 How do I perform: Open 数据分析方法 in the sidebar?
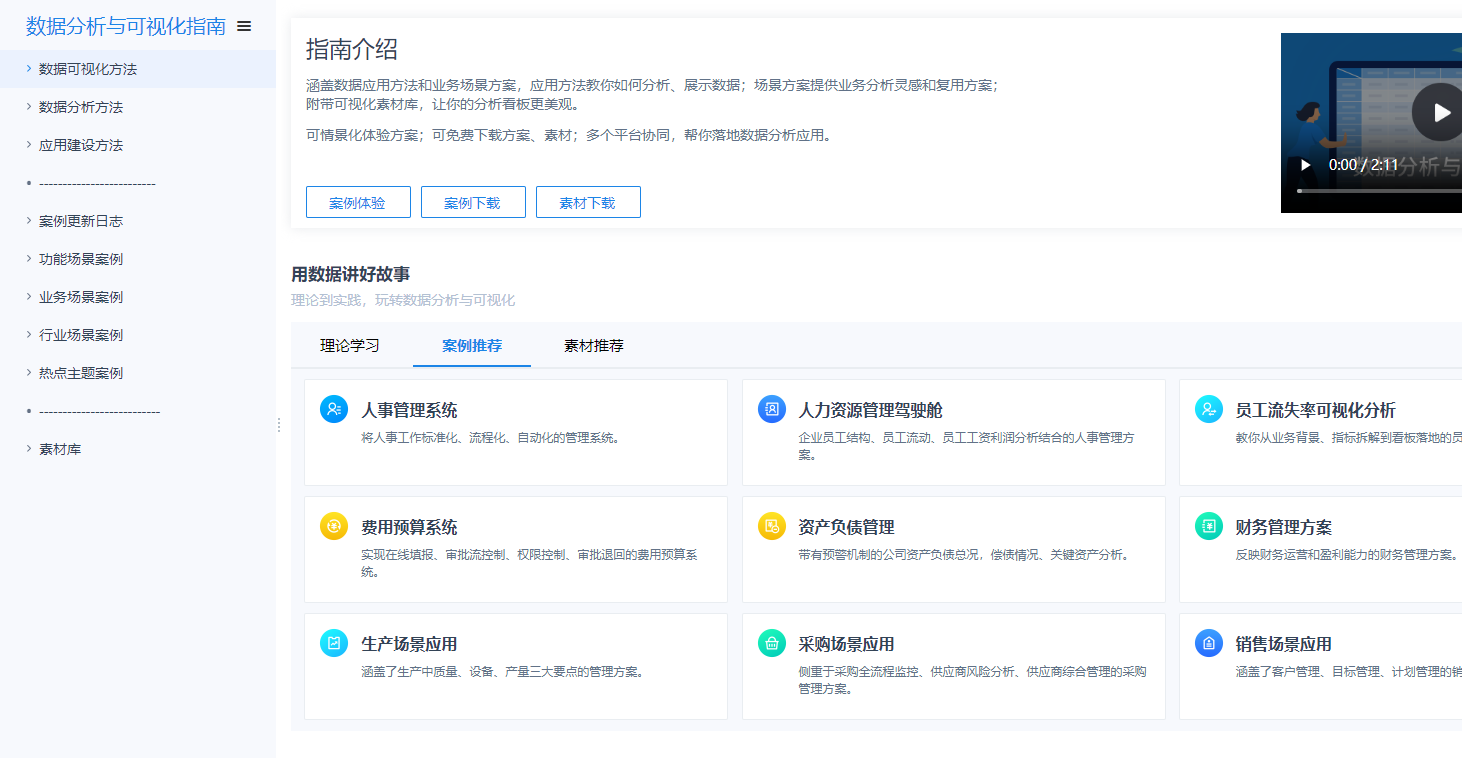(x=81, y=107)
